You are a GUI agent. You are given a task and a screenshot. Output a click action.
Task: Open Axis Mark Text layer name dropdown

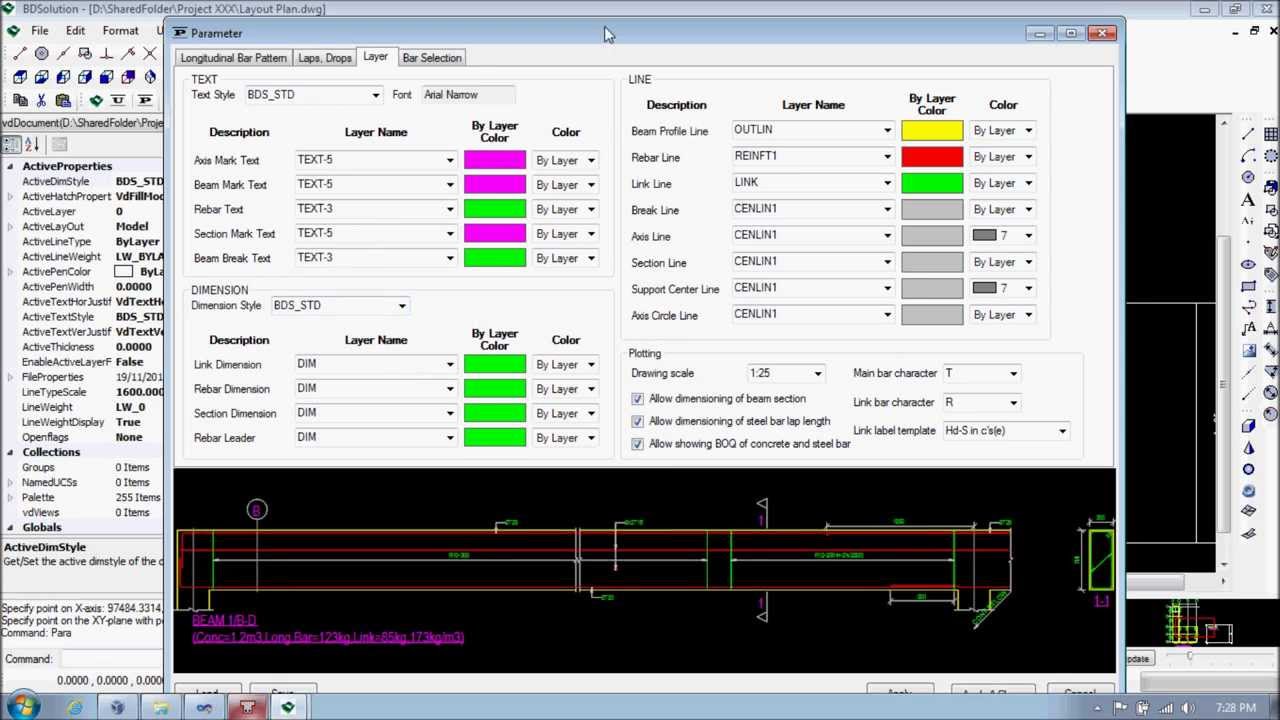click(x=450, y=160)
